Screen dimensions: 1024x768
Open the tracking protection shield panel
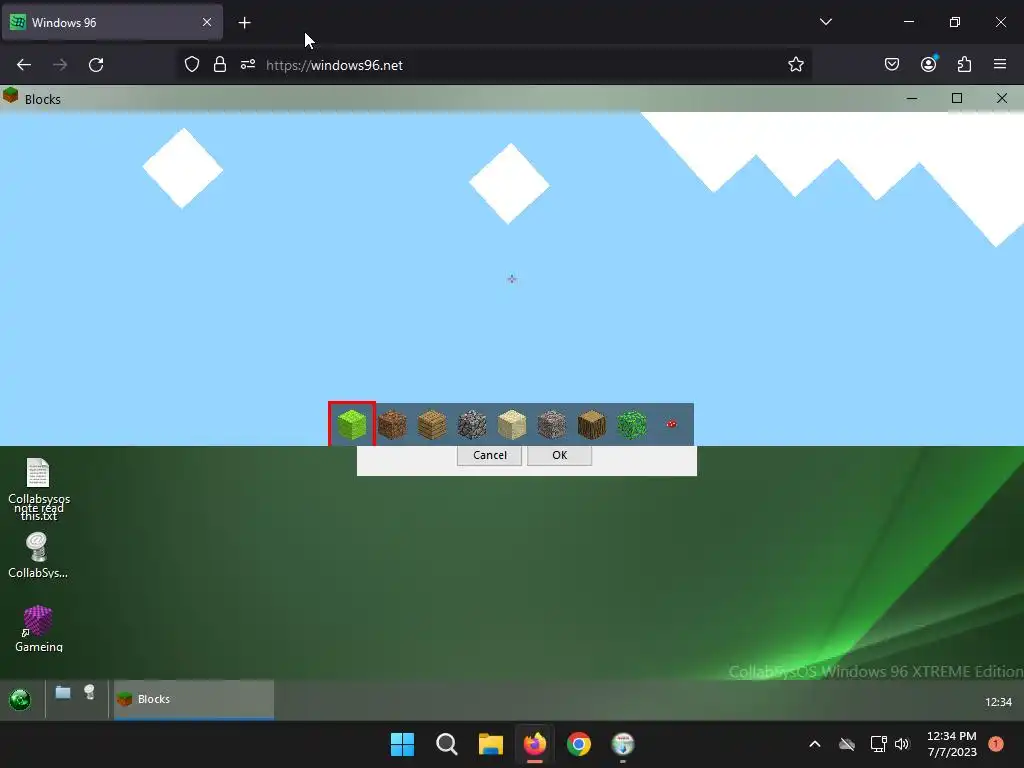click(x=191, y=65)
